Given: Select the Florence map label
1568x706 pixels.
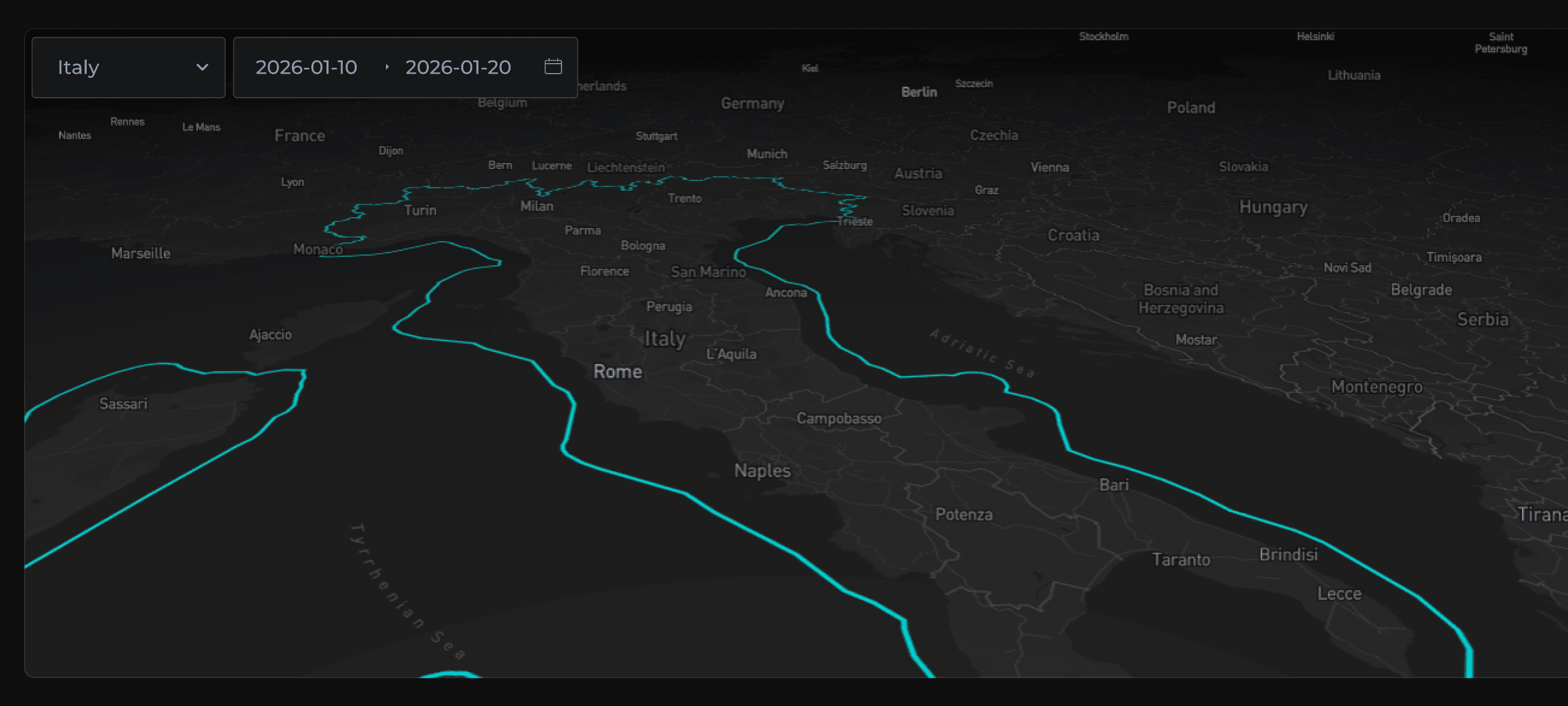Looking at the screenshot, I should coord(604,272).
